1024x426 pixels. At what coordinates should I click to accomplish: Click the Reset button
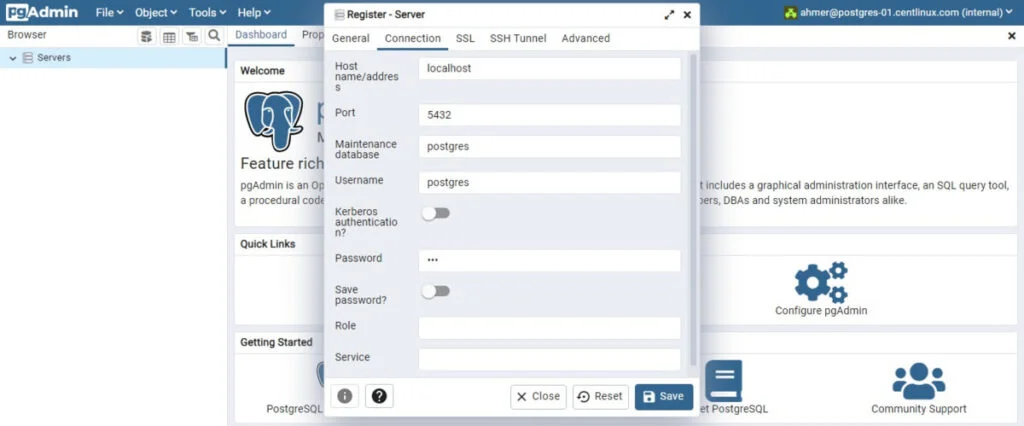coord(601,397)
